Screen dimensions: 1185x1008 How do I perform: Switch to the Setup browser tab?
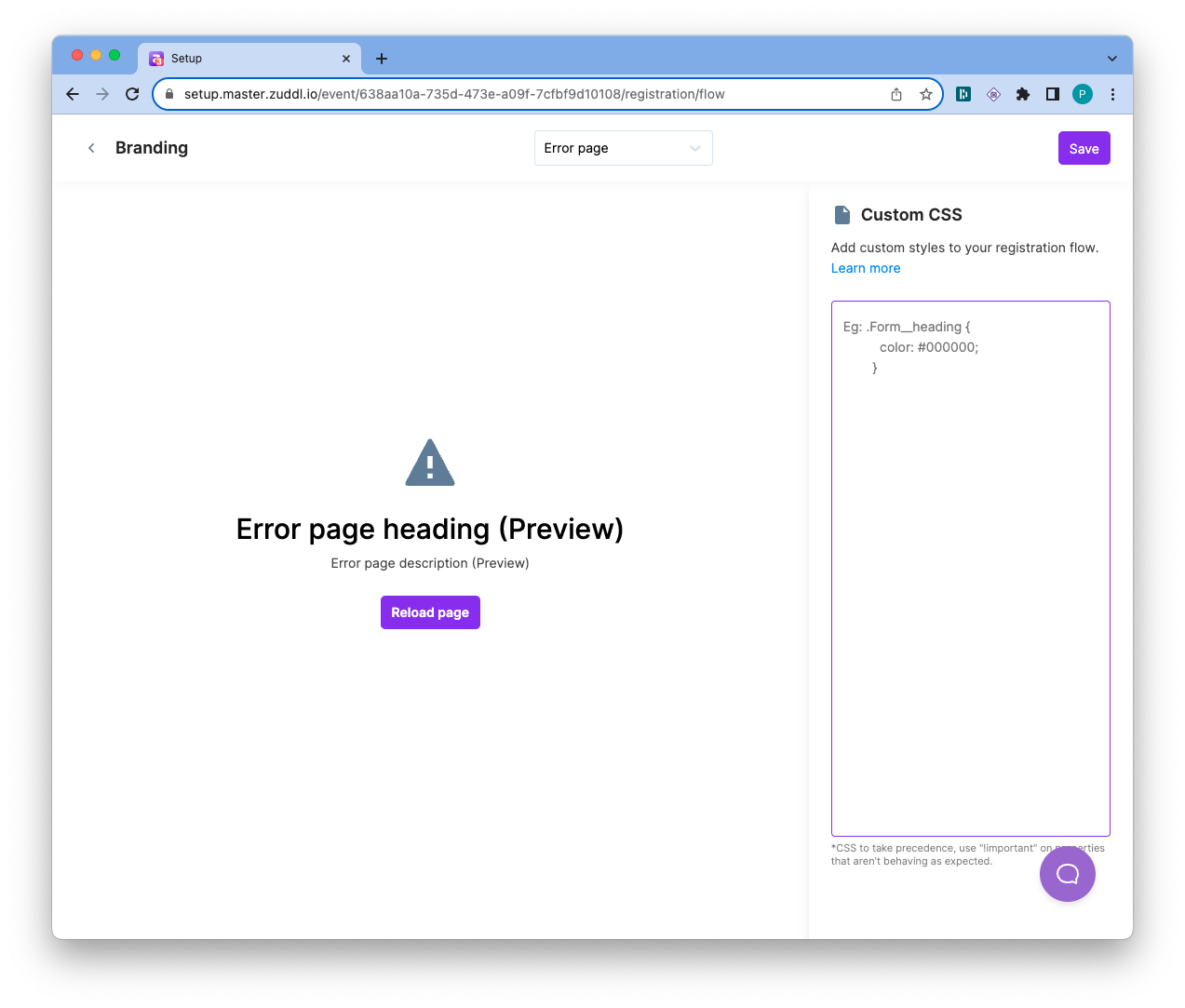coord(233,58)
